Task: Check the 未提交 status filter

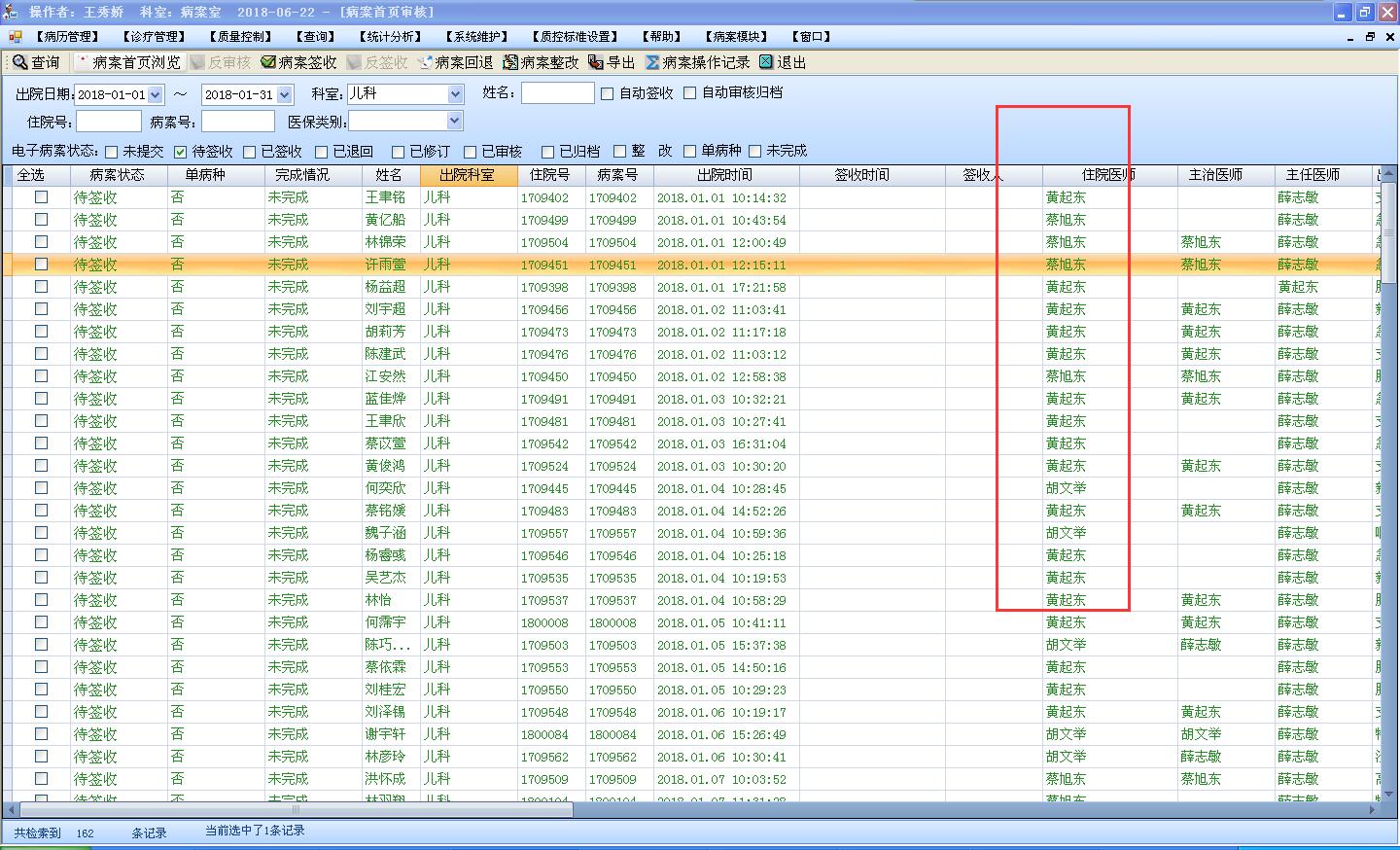Action: point(112,152)
